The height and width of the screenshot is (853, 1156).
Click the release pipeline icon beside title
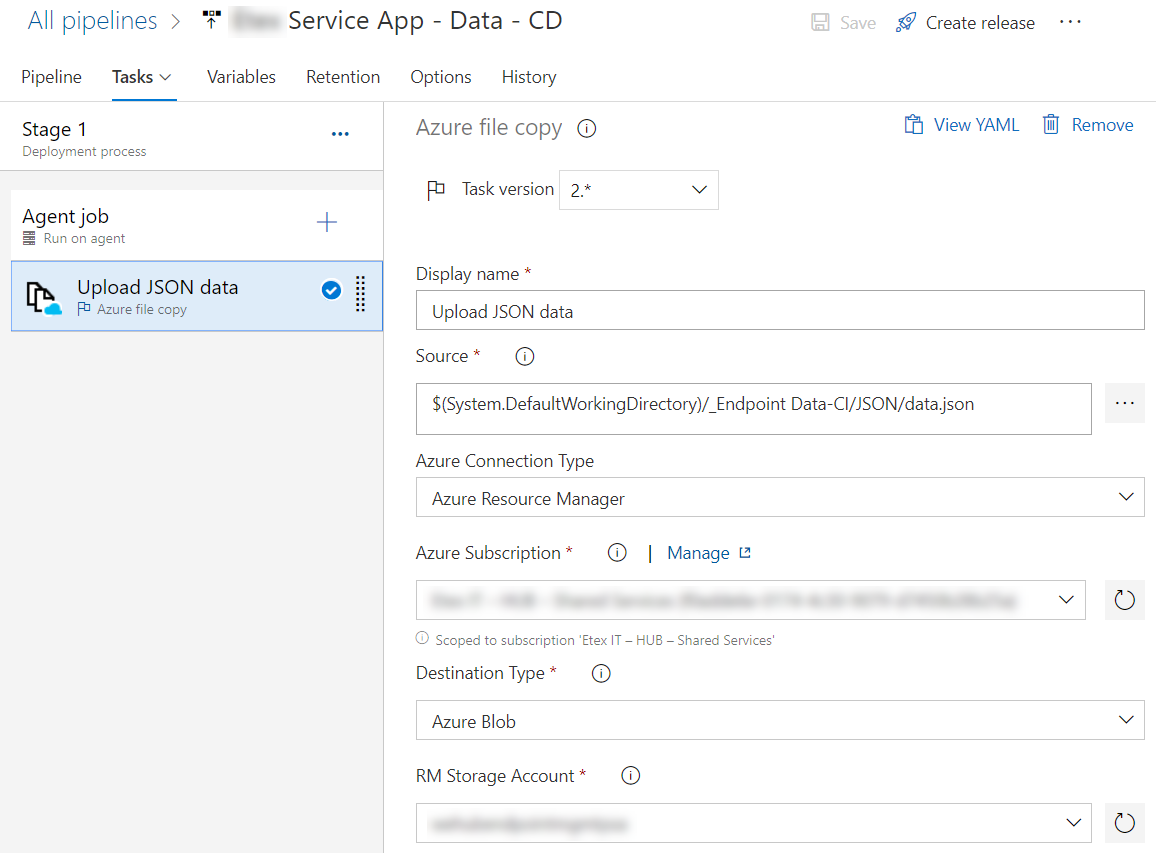click(212, 20)
